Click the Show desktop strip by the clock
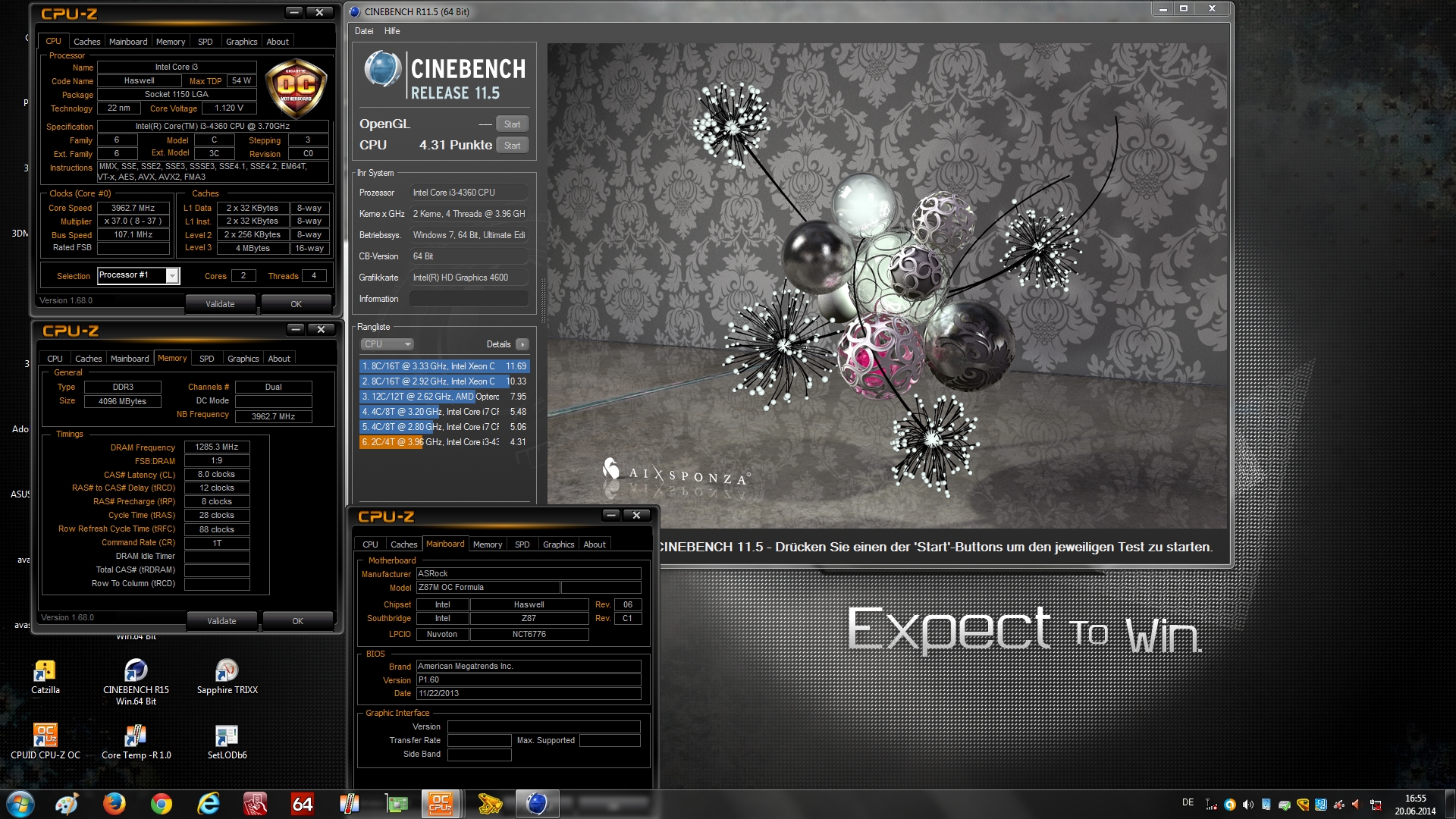Image resolution: width=1456 pixels, height=819 pixels. point(1450,805)
